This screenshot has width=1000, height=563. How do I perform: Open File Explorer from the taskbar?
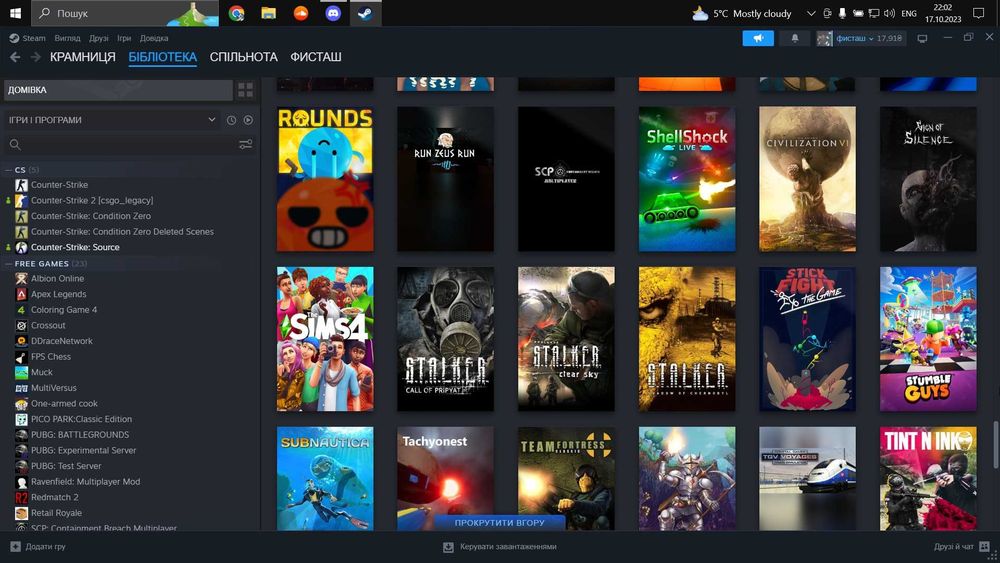point(268,13)
